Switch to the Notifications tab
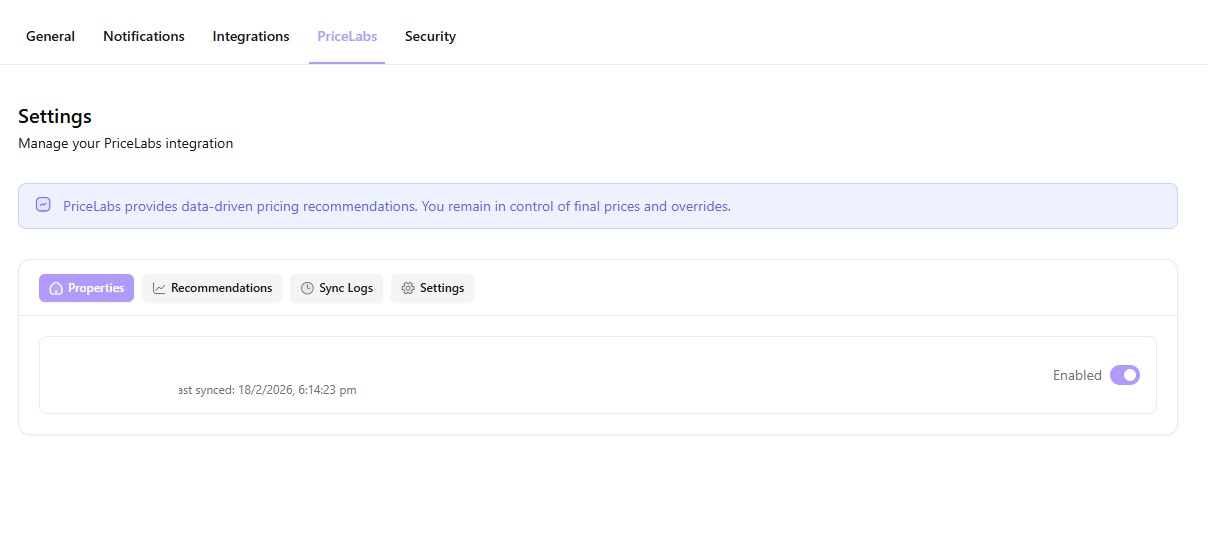This screenshot has height=534, width=1213. [144, 36]
